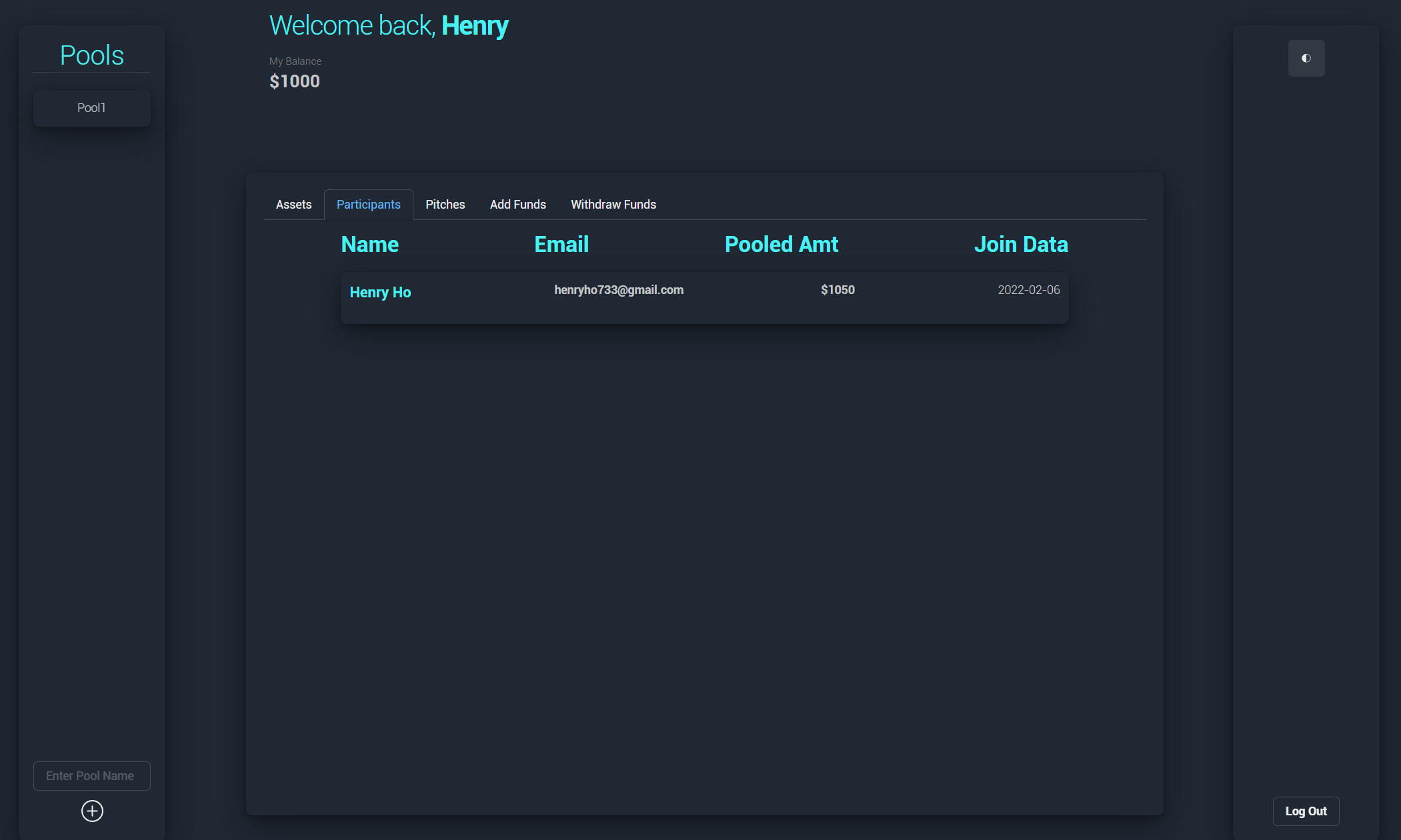1401x840 pixels.
Task: Click the Pooled Amt column header
Action: (x=781, y=245)
